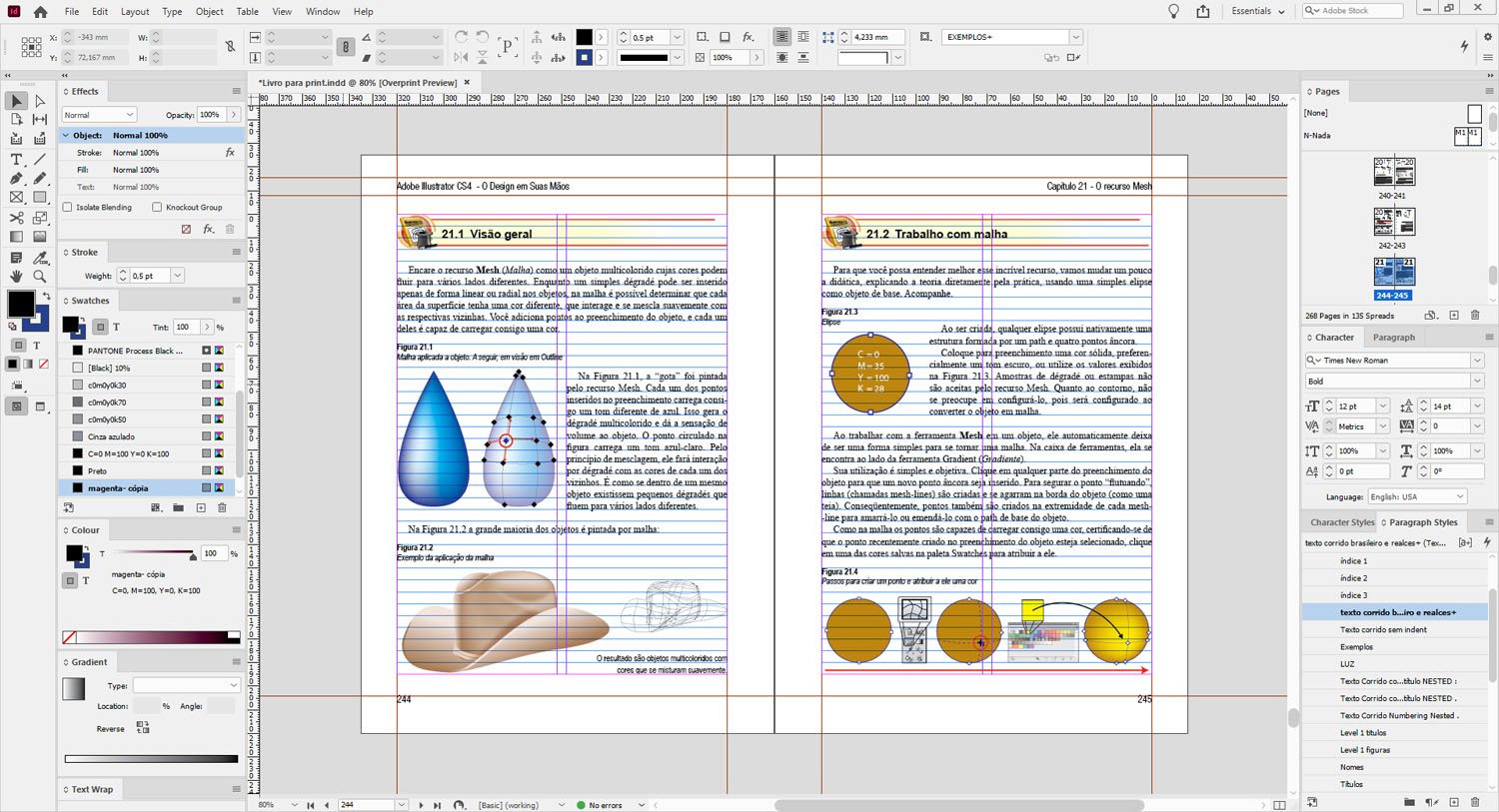Screen dimensions: 1499x812
Task: Switch to Paragraph tab
Action: [1393, 338]
